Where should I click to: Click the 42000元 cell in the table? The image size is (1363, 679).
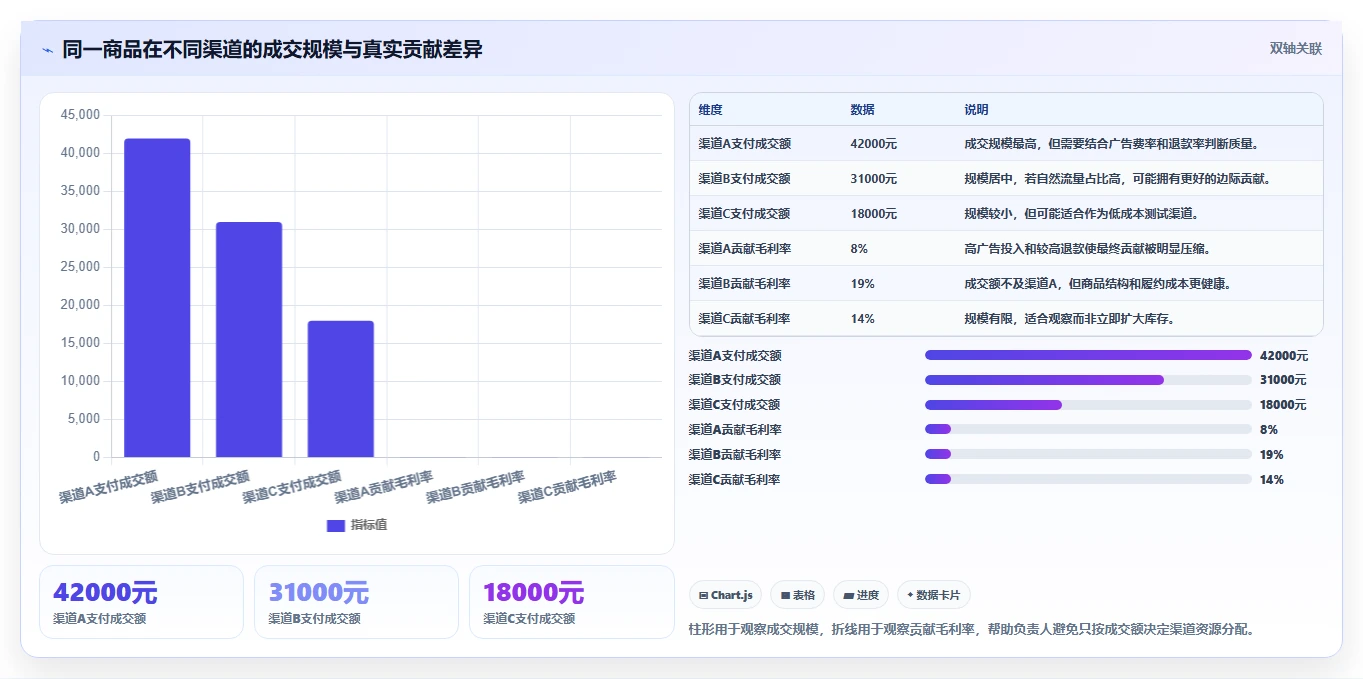[873, 144]
